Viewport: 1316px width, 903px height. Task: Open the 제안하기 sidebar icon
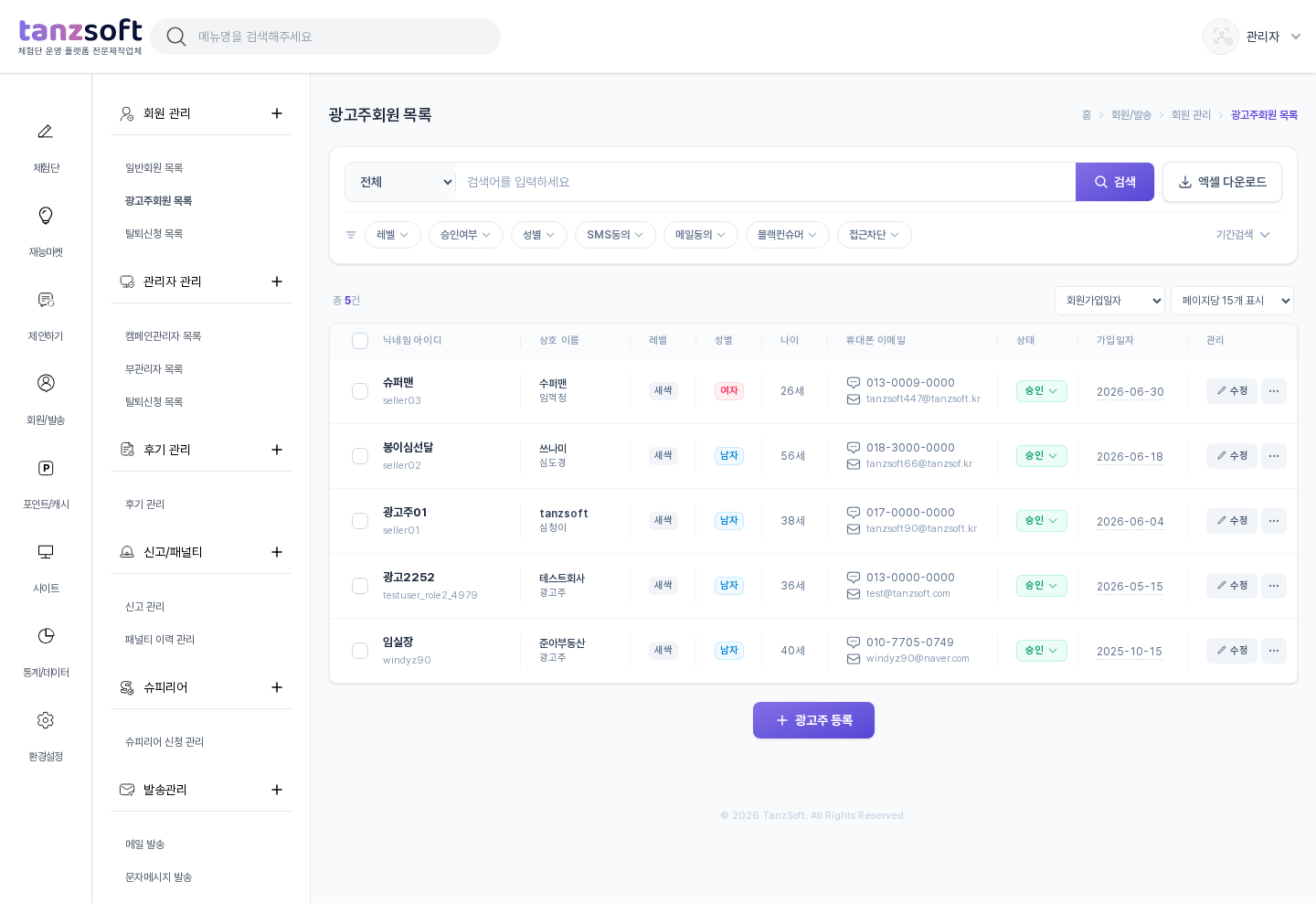(x=46, y=300)
